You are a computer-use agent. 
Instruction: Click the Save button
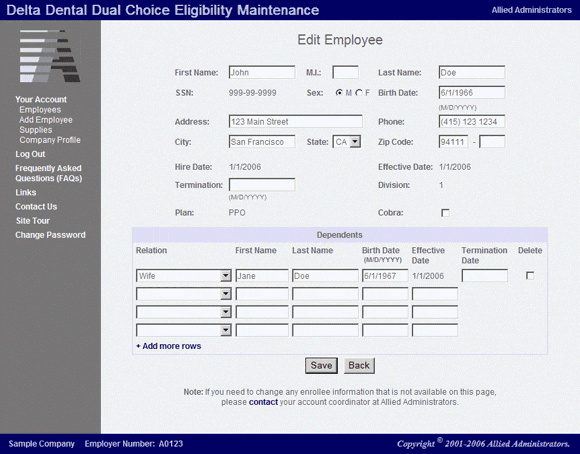coord(321,366)
